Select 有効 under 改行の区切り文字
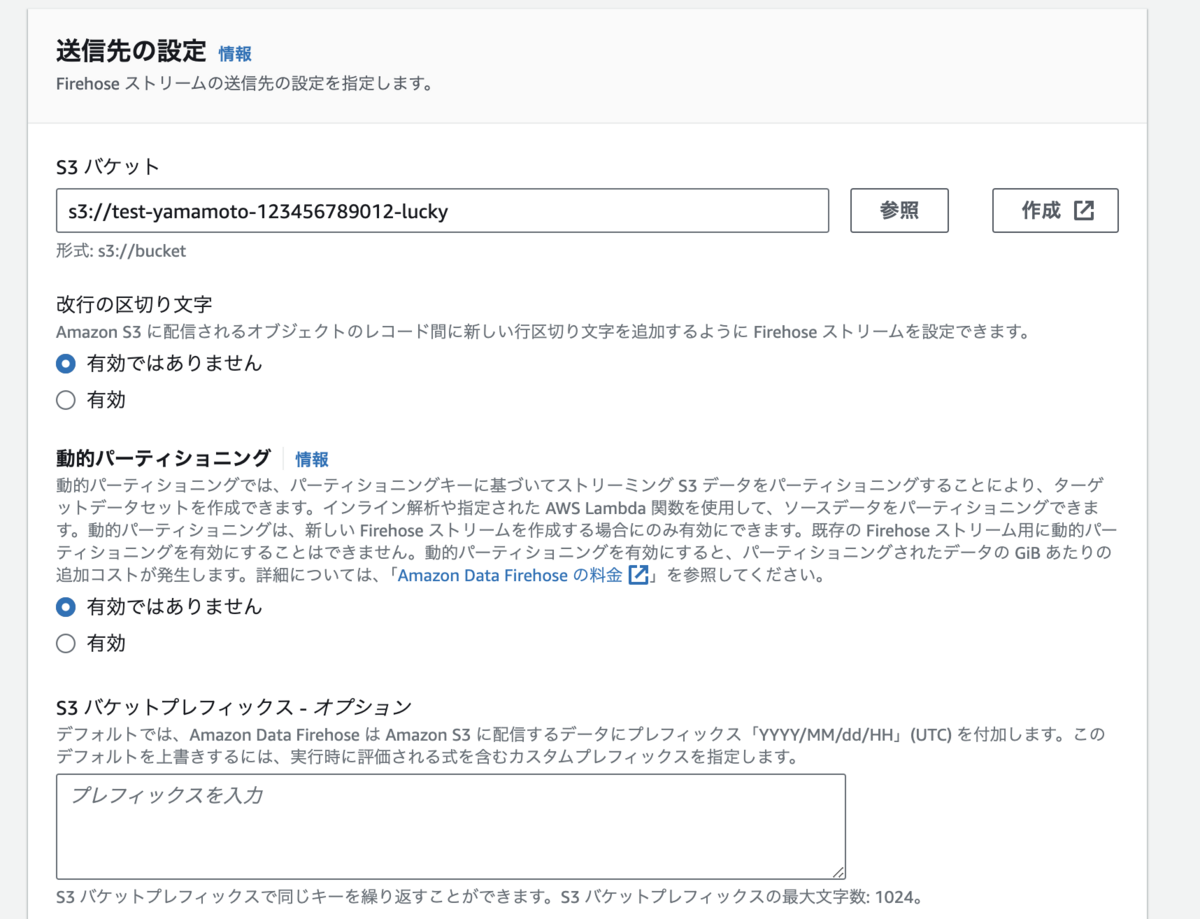The image size is (1200, 919). pos(66,400)
